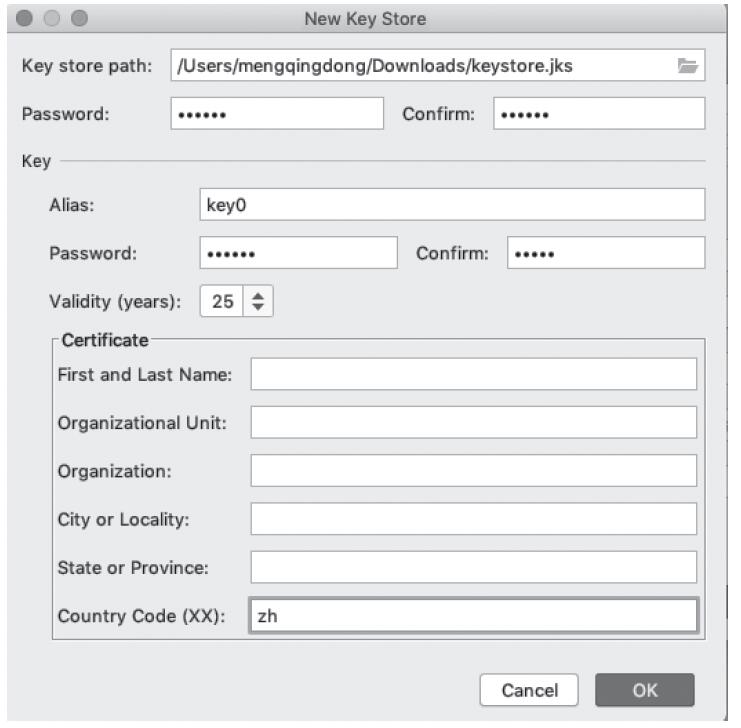Click the State or Province field
The image size is (741, 728).
[473, 567]
